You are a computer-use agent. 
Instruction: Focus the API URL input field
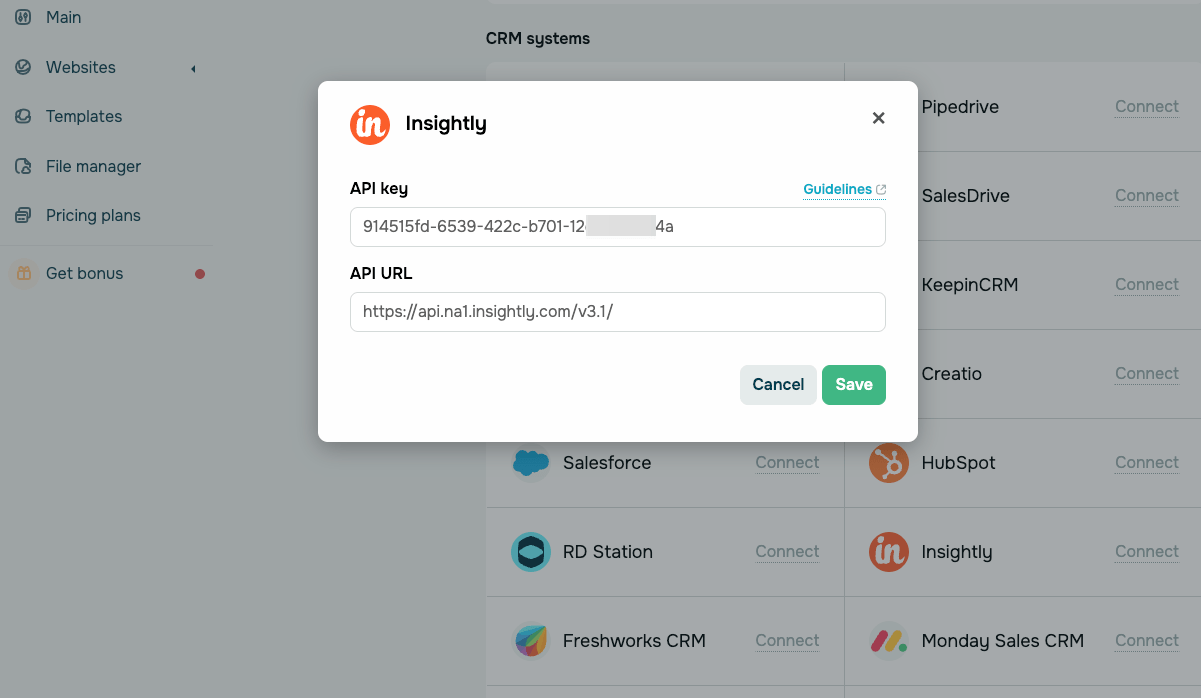618,312
